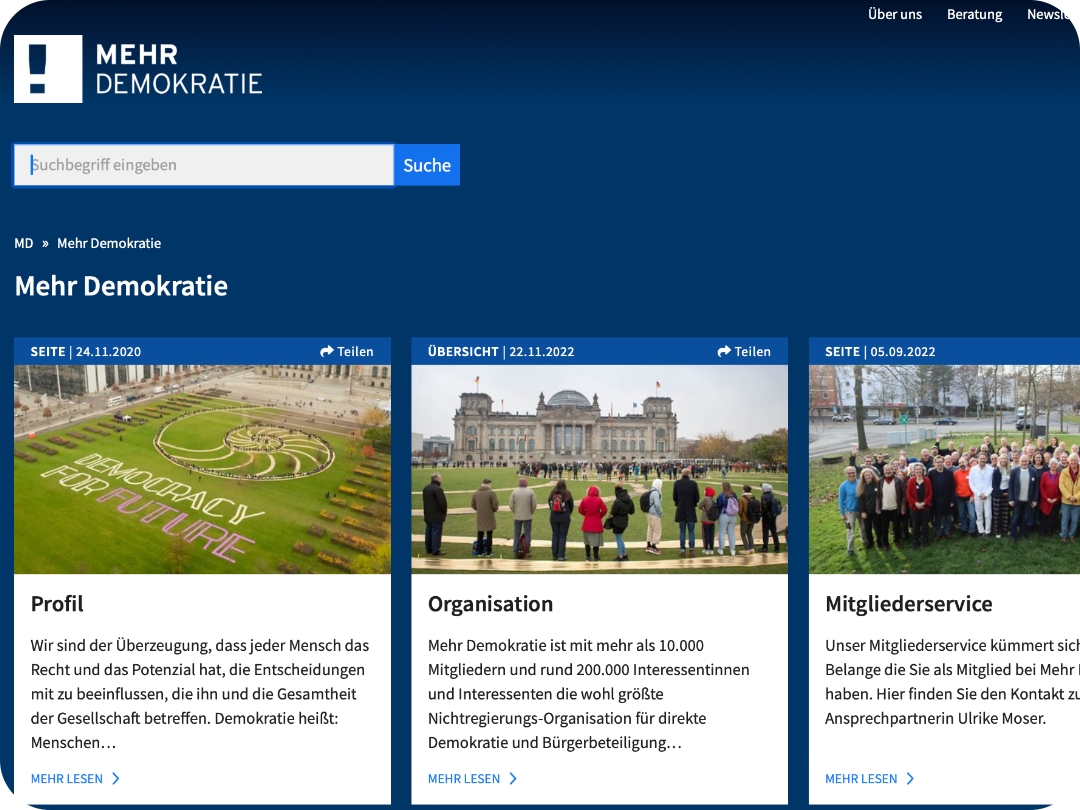Click the ÜBERSICHT | 22.11.2022 label
This screenshot has height=810, width=1080.
click(x=501, y=351)
